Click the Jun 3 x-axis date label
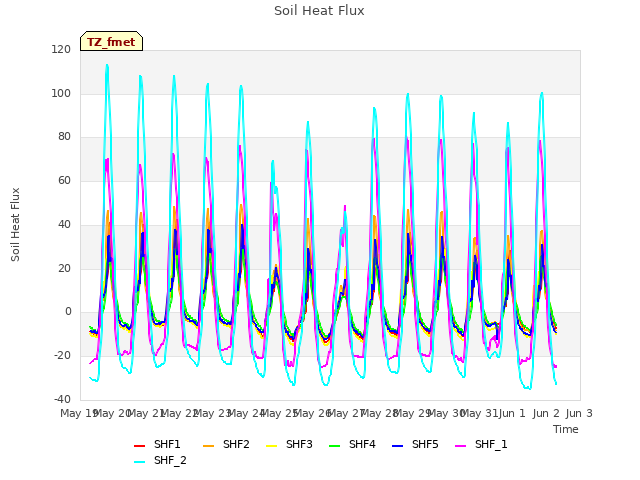This screenshot has width=640, height=480. pyautogui.click(x=579, y=413)
